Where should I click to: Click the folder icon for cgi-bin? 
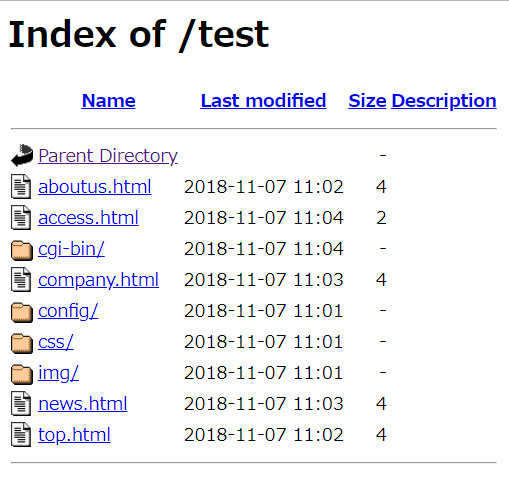point(22,250)
